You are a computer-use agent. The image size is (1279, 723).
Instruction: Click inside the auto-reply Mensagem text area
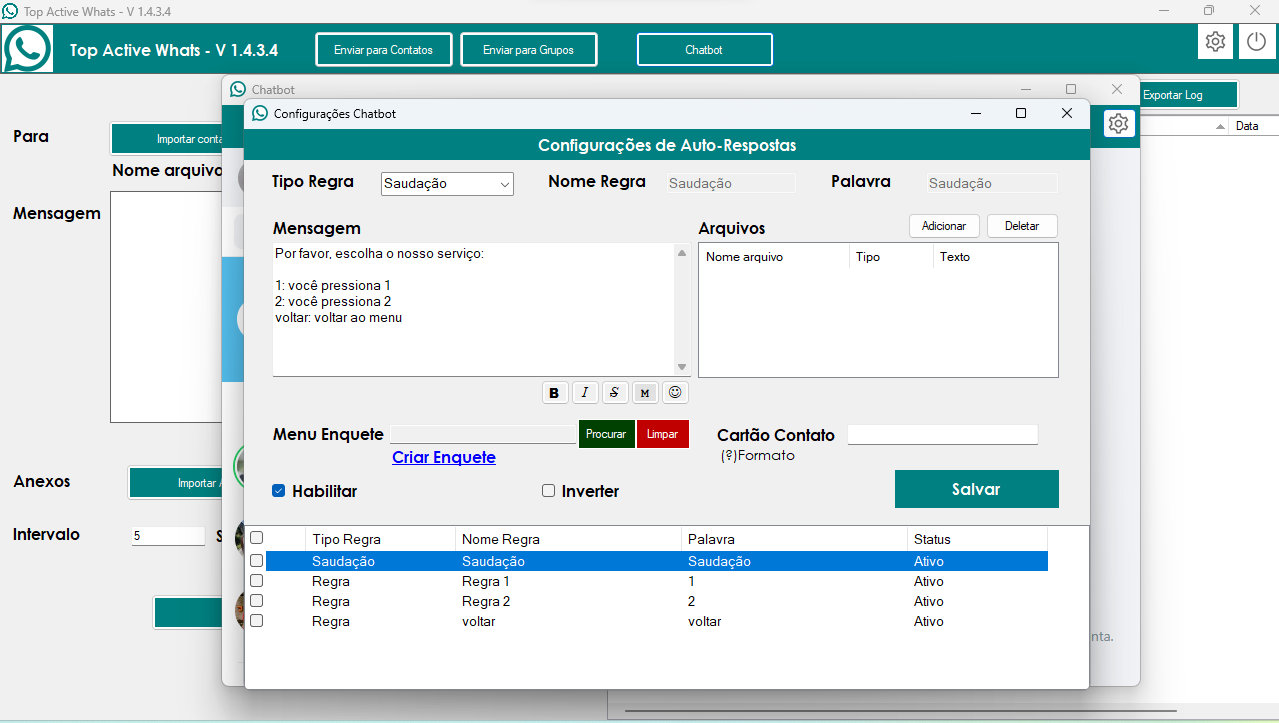474,309
